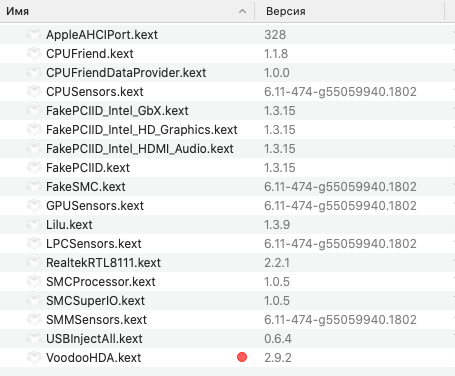
Task: Click the red tag dot on VoodooHDA.kext
Action: [242, 357]
